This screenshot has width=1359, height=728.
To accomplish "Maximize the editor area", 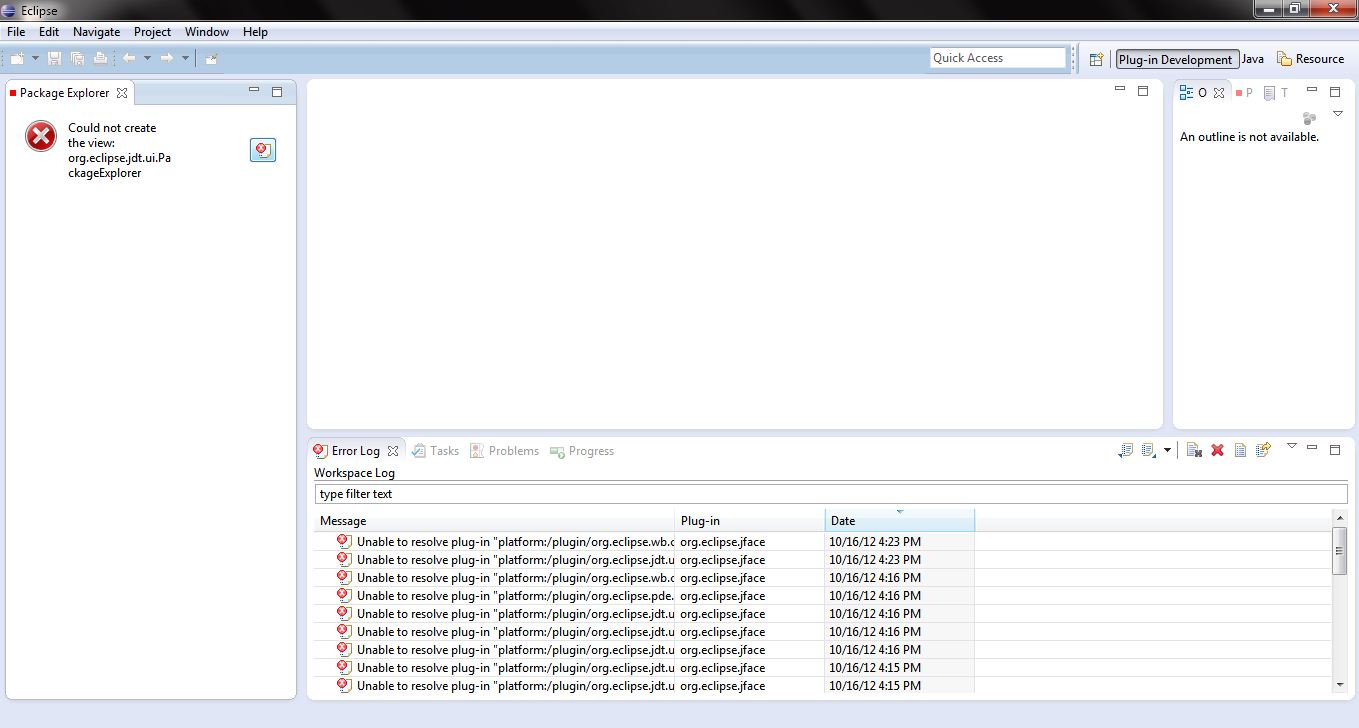I will pos(1143,91).
